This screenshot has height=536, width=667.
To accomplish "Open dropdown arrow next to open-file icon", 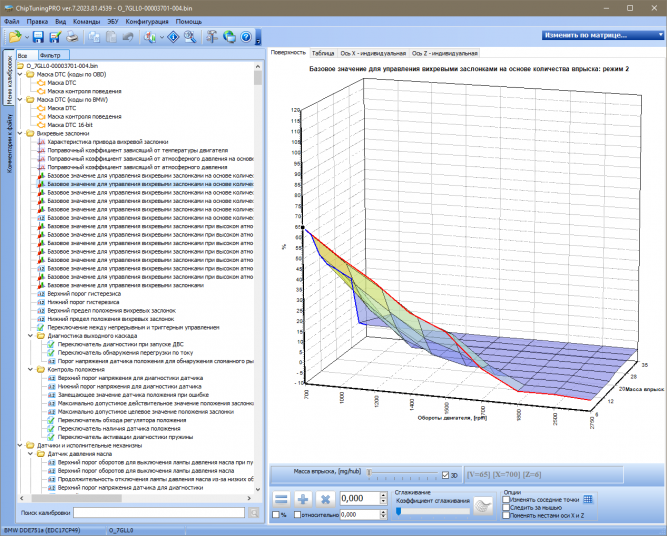I will point(26,37).
